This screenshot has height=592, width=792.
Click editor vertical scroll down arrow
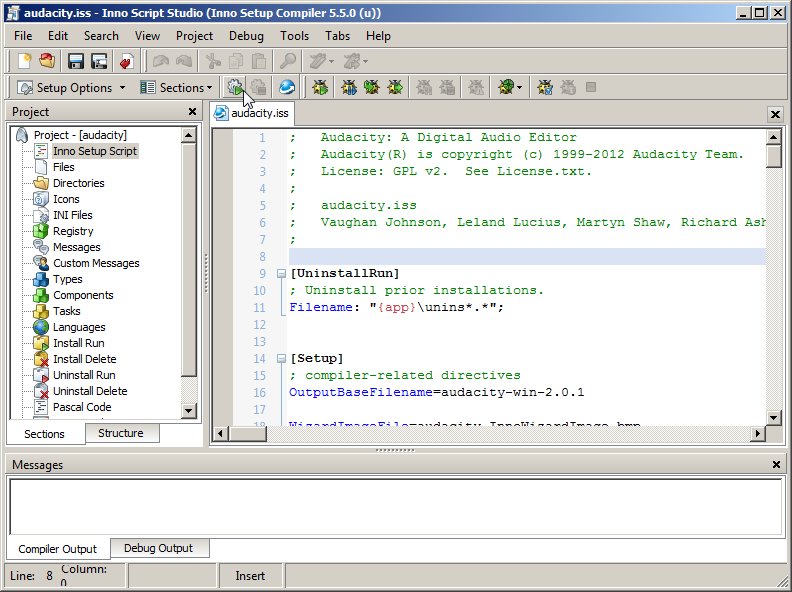point(774,417)
